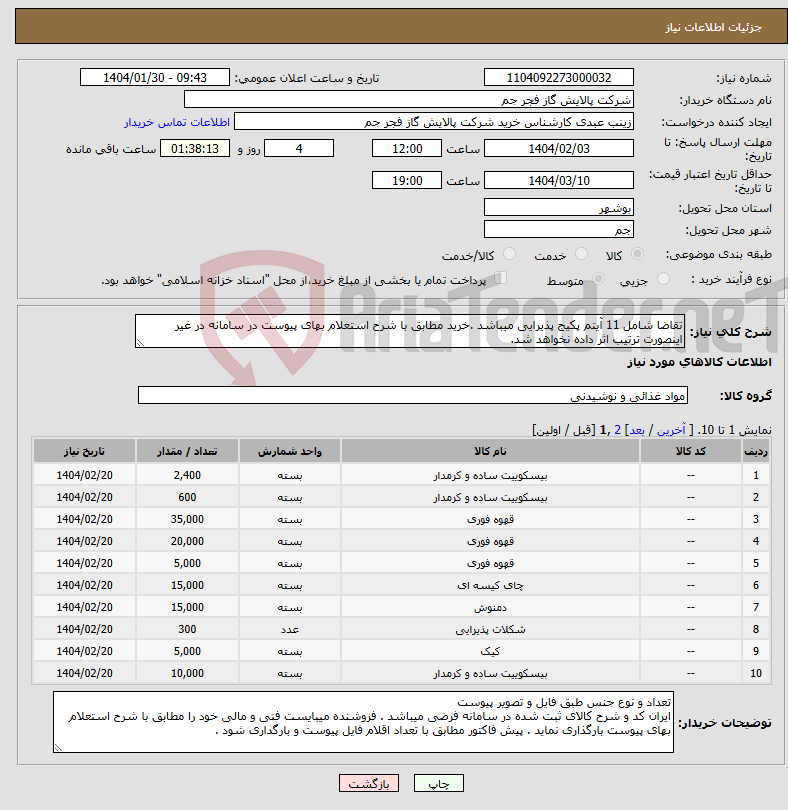Click قهوه فوری in row 5

(x=490, y=563)
